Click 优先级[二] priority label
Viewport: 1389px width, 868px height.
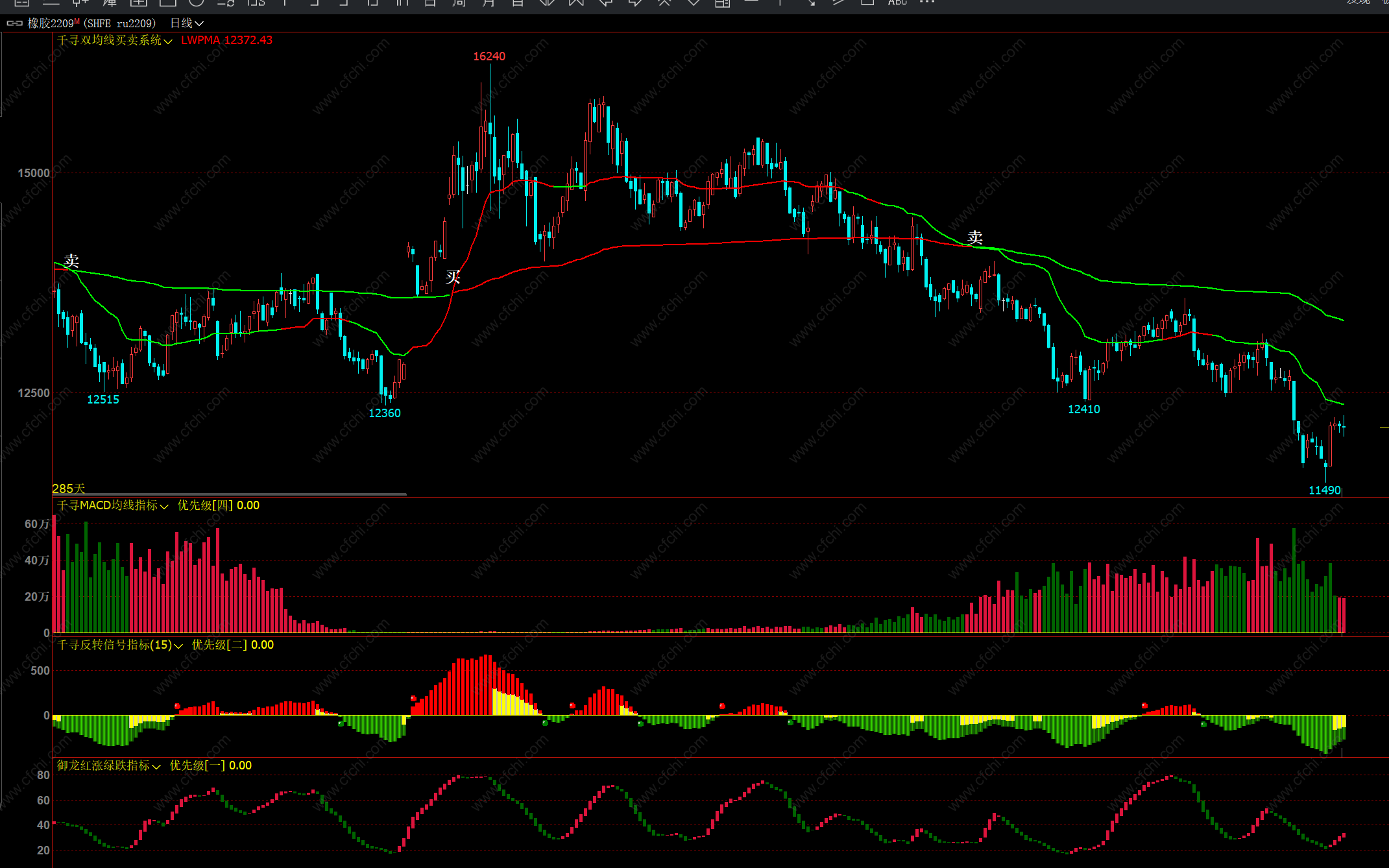(x=219, y=645)
